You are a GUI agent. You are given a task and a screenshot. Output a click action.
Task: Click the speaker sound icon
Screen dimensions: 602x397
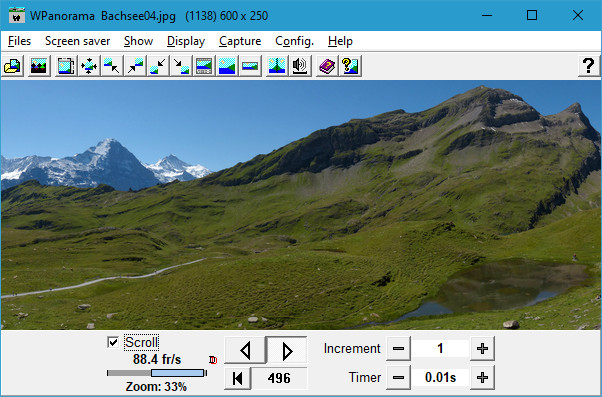(x=300, y=66)
